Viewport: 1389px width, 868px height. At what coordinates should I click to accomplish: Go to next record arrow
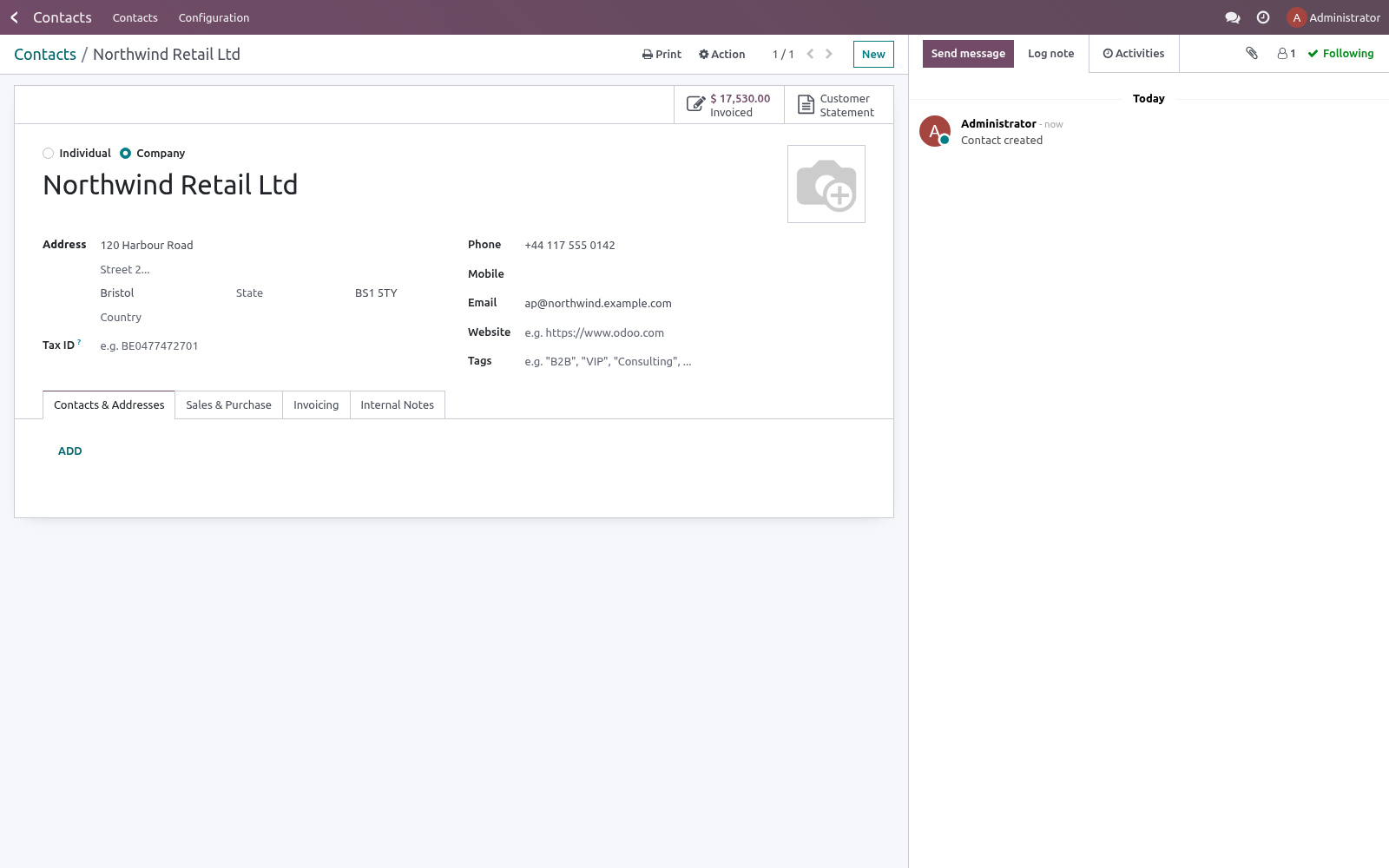click(829, 54)
